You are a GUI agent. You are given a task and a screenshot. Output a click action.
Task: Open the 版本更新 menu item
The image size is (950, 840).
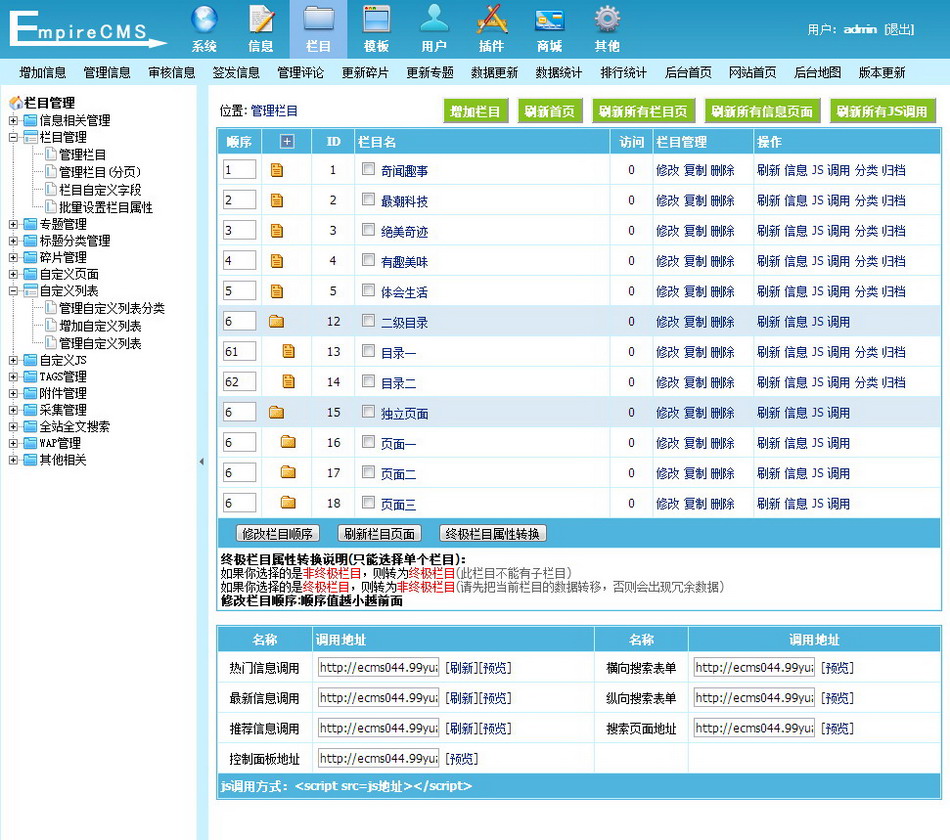pyautogui.click(x=882, y=73)
